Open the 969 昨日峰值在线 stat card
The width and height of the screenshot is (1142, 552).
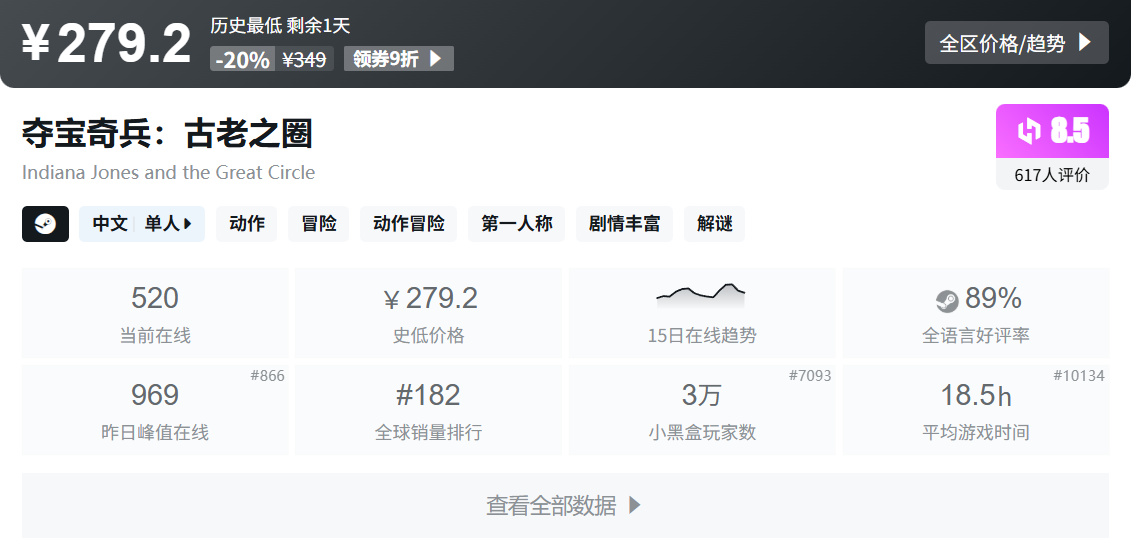pos(154,410)
